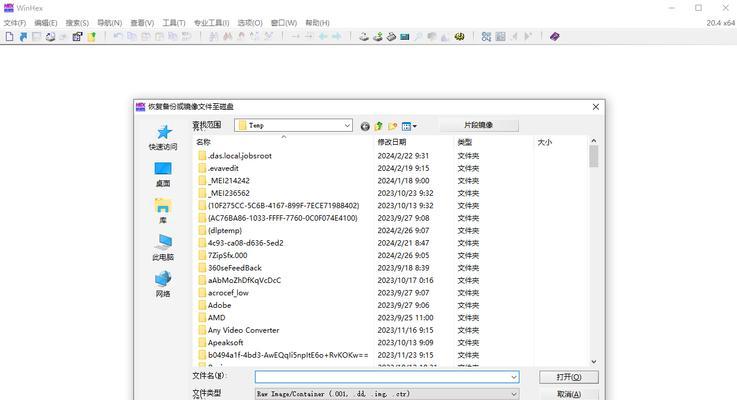The image size is (737, 400).
Task: Click the Open (O) button in dialog
Action: tap(569, 377)
